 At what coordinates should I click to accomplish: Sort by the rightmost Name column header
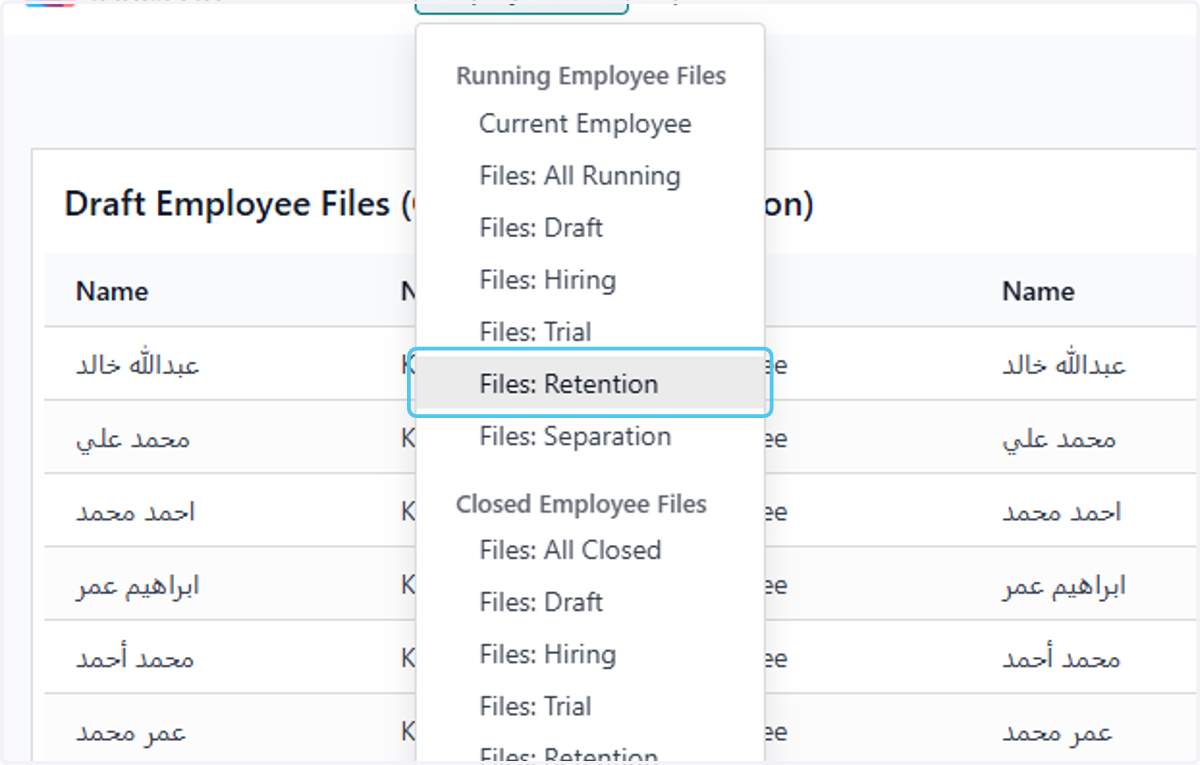pos(1038,291)
